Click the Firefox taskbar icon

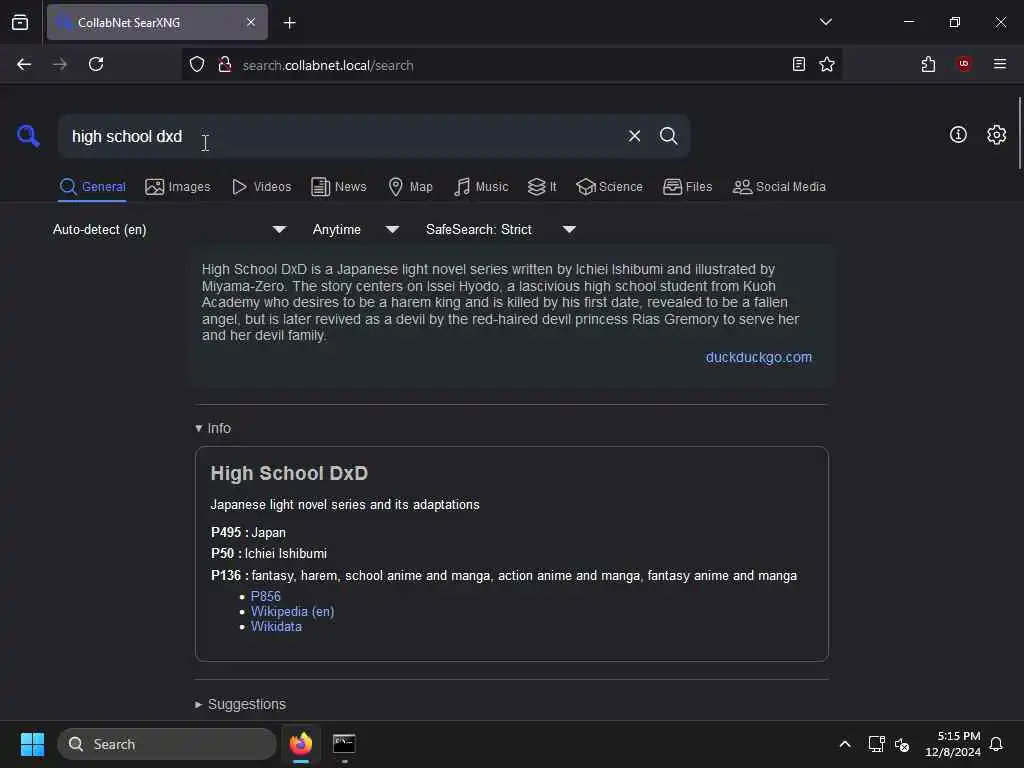click(x=300, y=744)
